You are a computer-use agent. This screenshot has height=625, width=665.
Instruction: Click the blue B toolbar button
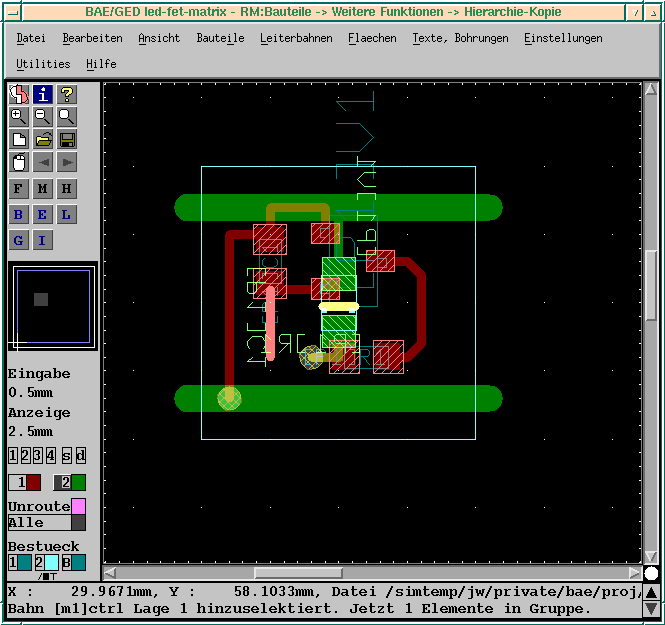(19, 215)
